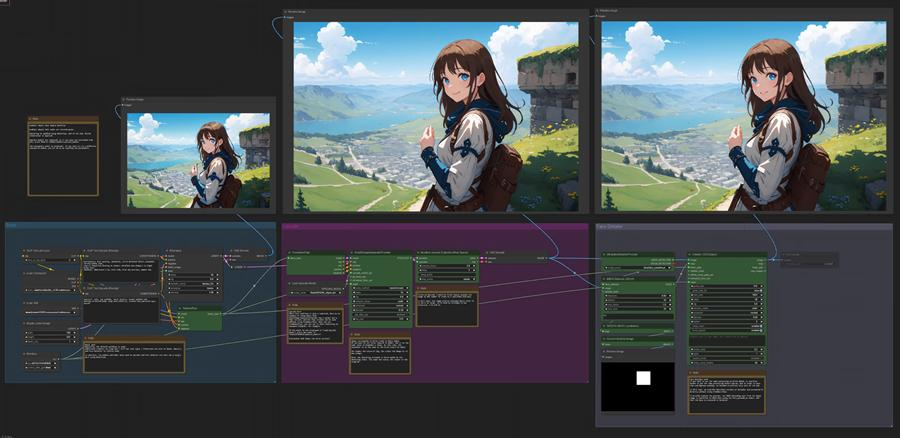
Task: Collapse the Iterative Upscale node in purple group
Action: 419,252
